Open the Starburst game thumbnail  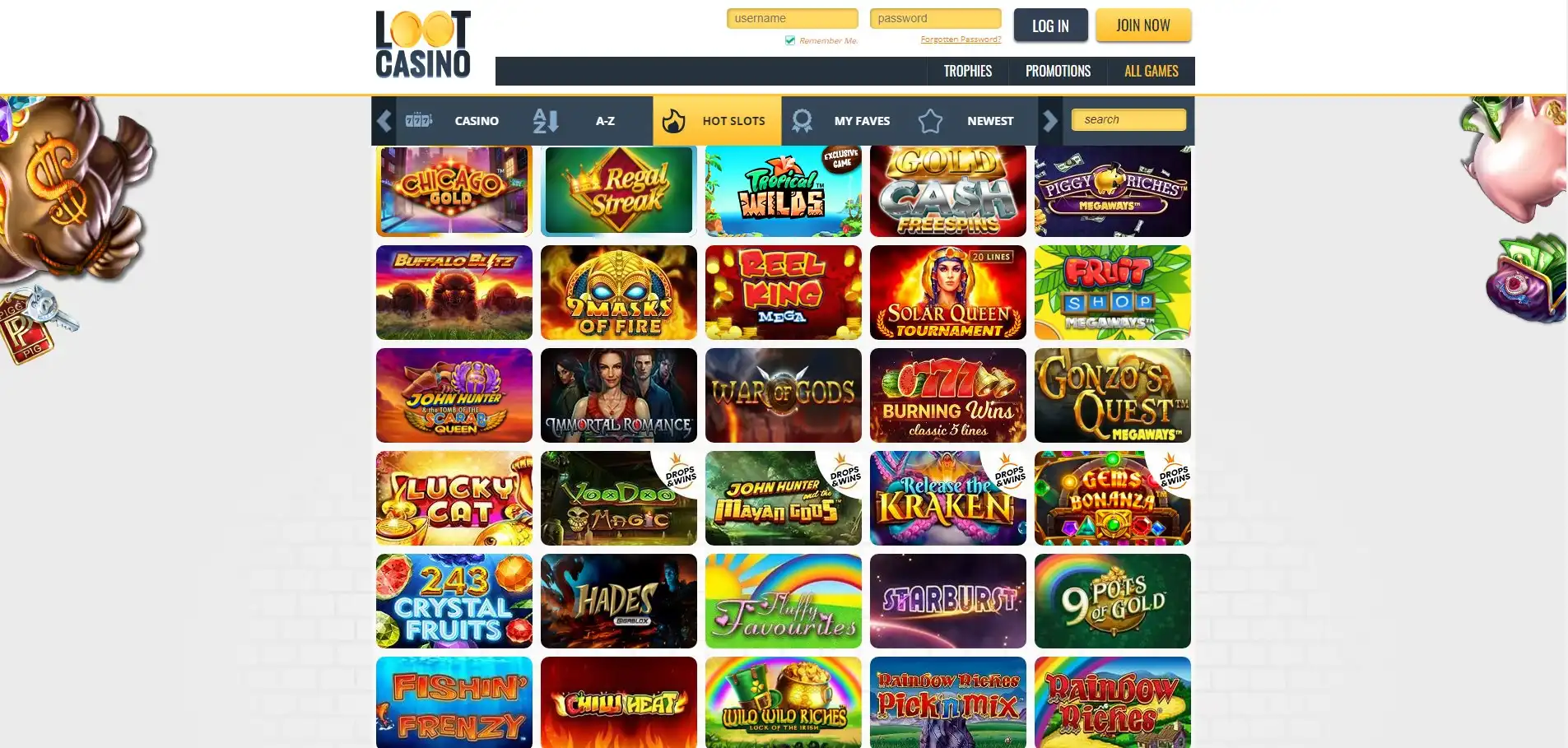(x=947, y=601)
